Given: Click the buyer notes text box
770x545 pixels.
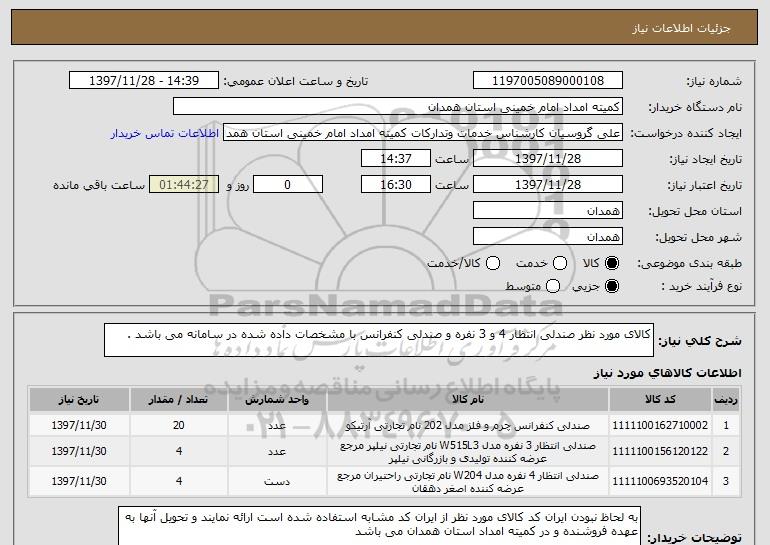Looking at the screenshot, I should (x=379, y=526).
